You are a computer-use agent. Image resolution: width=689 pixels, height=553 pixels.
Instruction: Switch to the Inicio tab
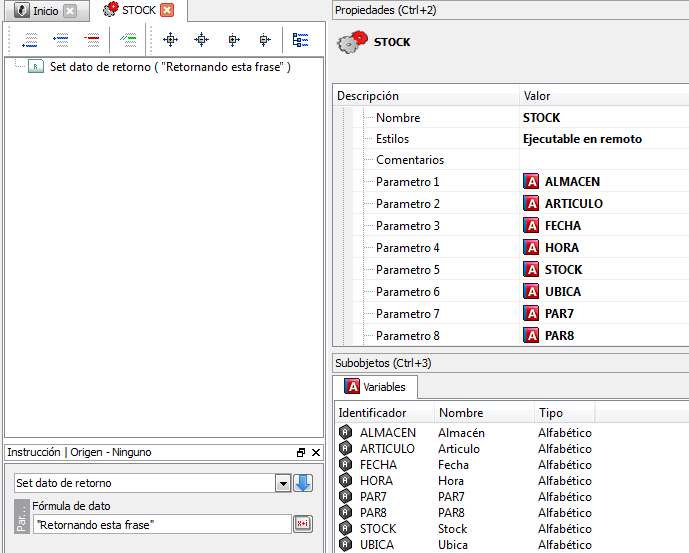click(45, 11)
